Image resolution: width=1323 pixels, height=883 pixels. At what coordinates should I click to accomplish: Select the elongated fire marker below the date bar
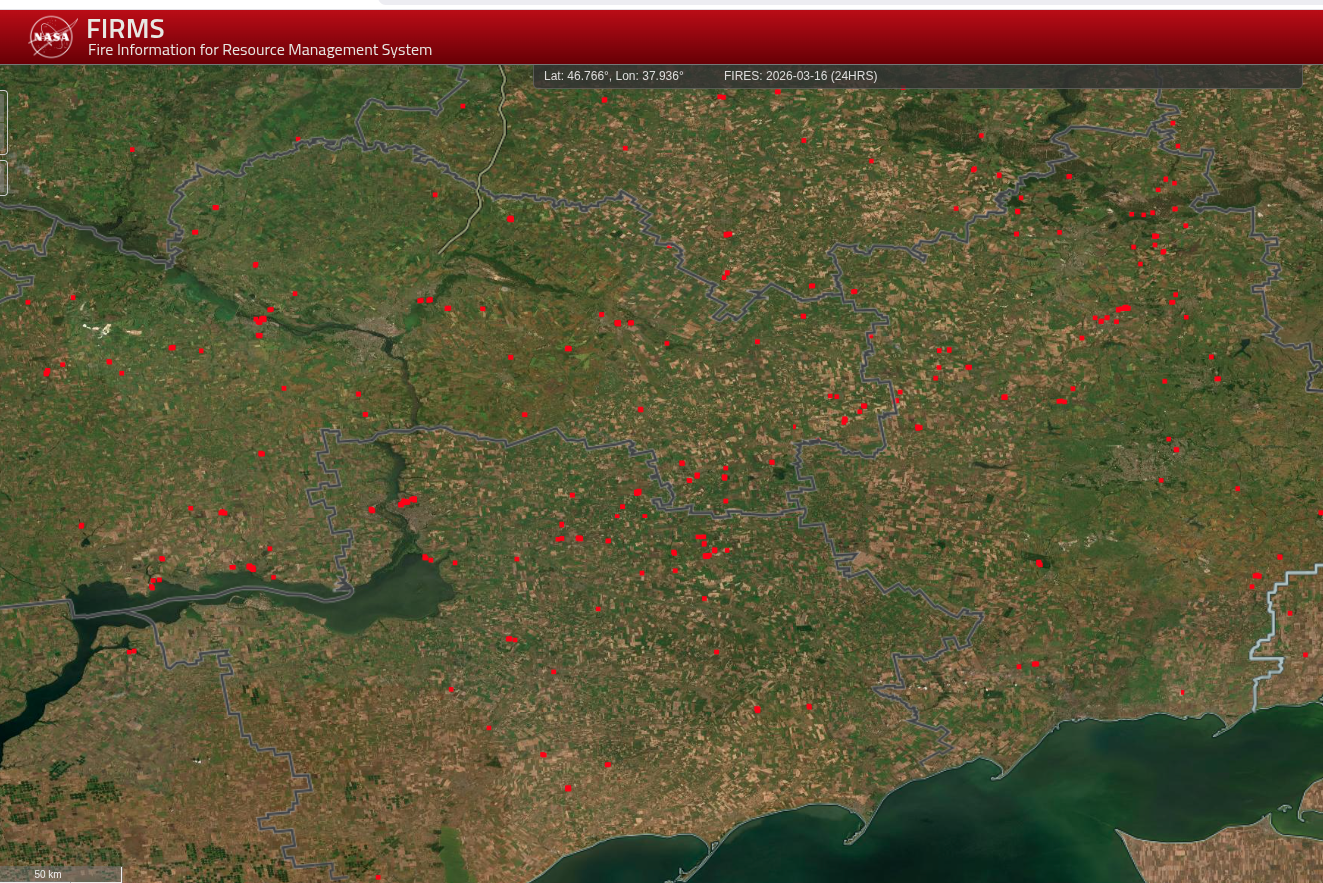[721, 98]
